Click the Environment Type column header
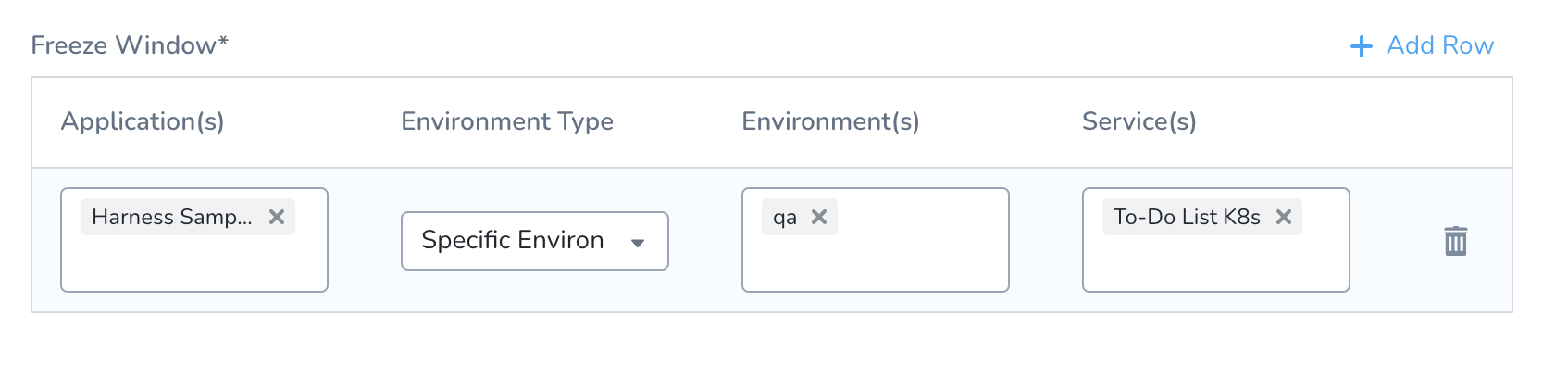Viewport: 1568px width, 378px height. (x=507, y=121)
